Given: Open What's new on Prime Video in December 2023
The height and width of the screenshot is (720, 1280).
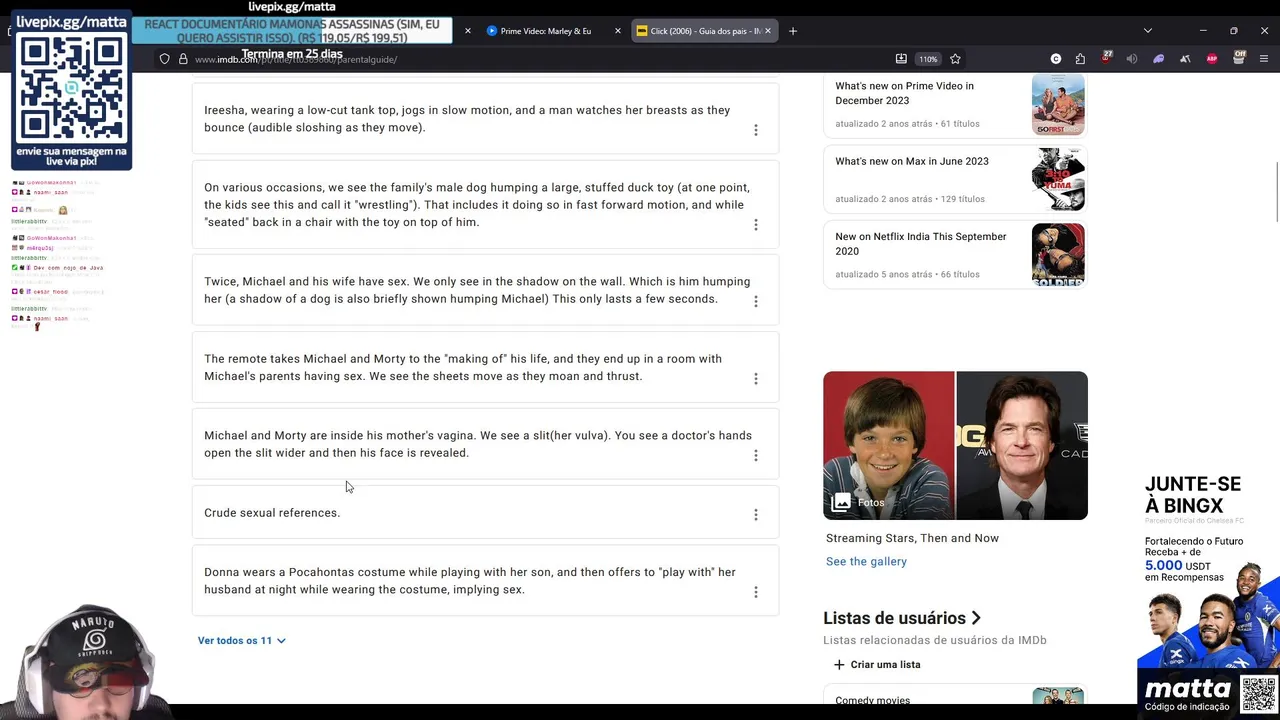Looking at the screenshot, I should [x=904, y=93].
